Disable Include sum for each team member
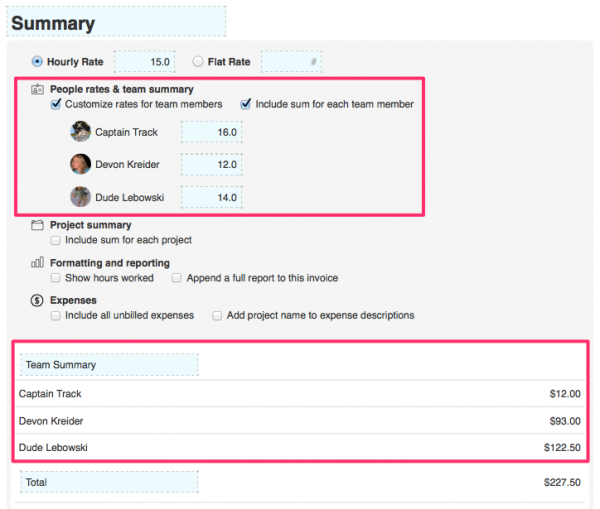Viewport: 600px width, 509px height. (x=246, y=104)
